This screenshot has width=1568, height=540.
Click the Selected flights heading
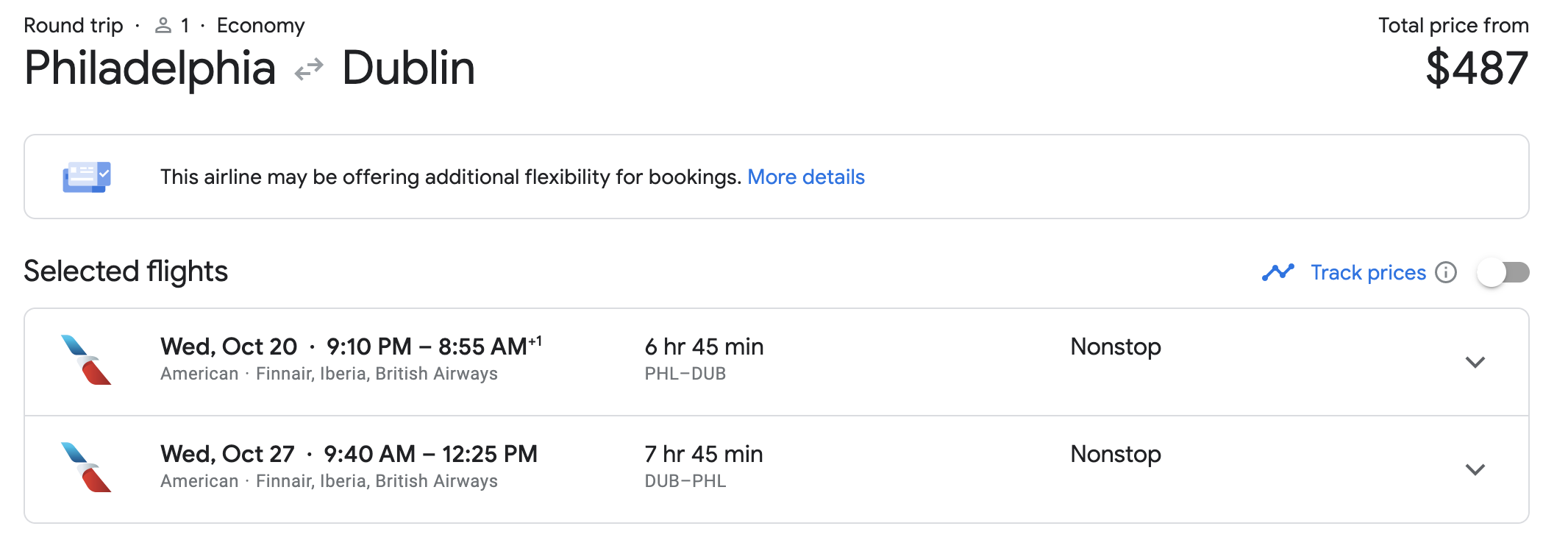coord(125,271)
